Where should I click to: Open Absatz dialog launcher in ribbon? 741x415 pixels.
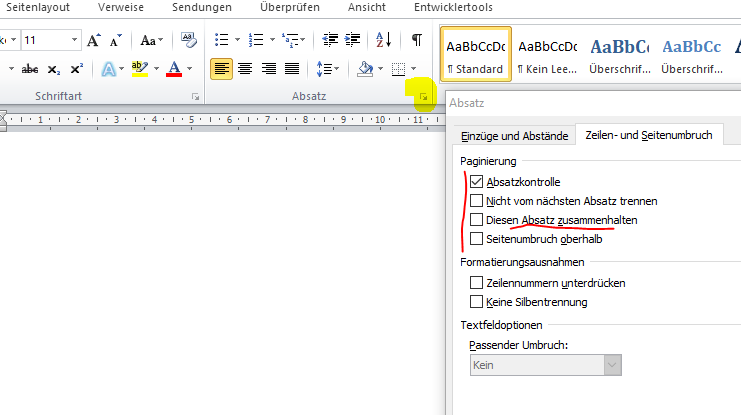423,97
